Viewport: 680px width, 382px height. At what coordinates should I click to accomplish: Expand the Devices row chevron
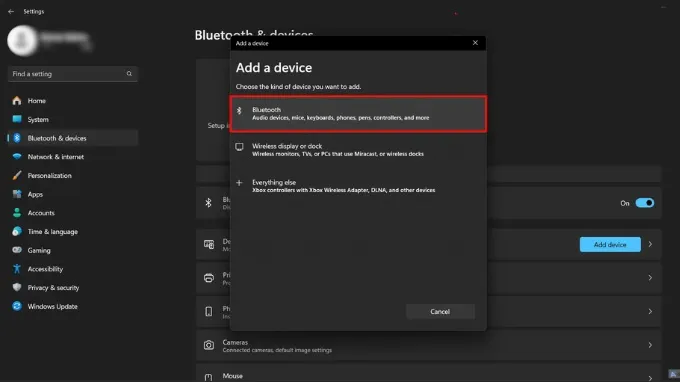[650, 245]
